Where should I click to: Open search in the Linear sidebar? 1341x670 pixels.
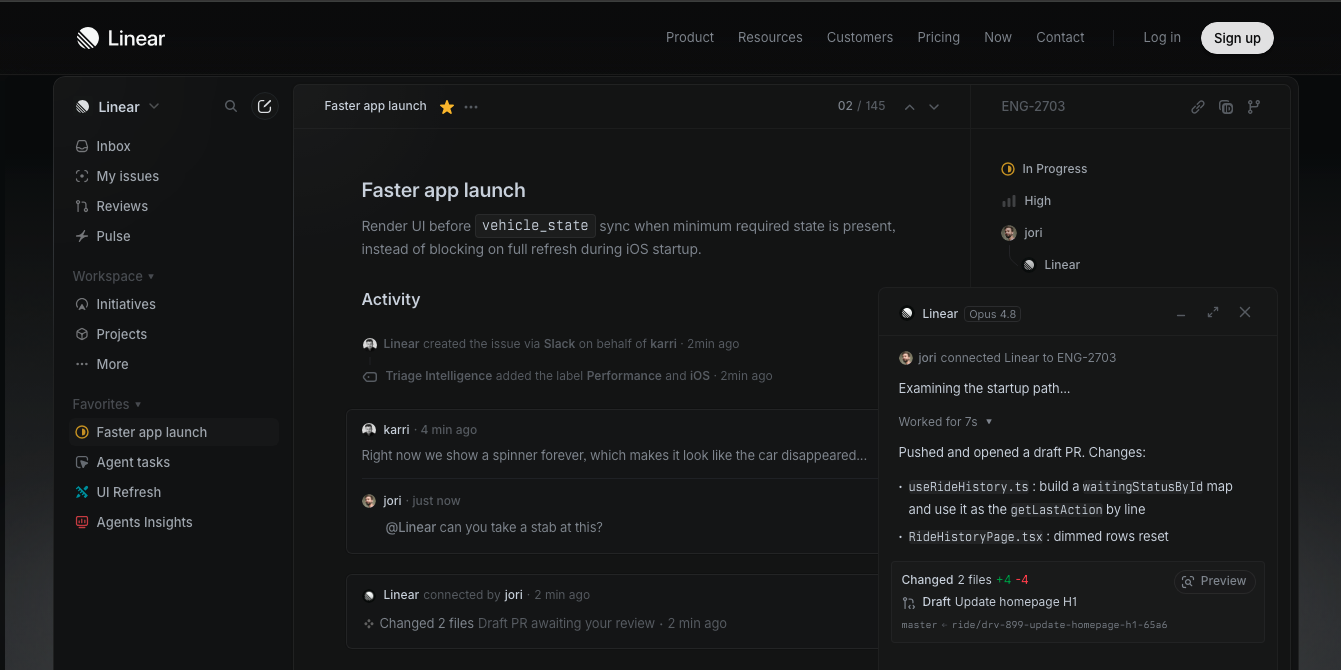231,106
